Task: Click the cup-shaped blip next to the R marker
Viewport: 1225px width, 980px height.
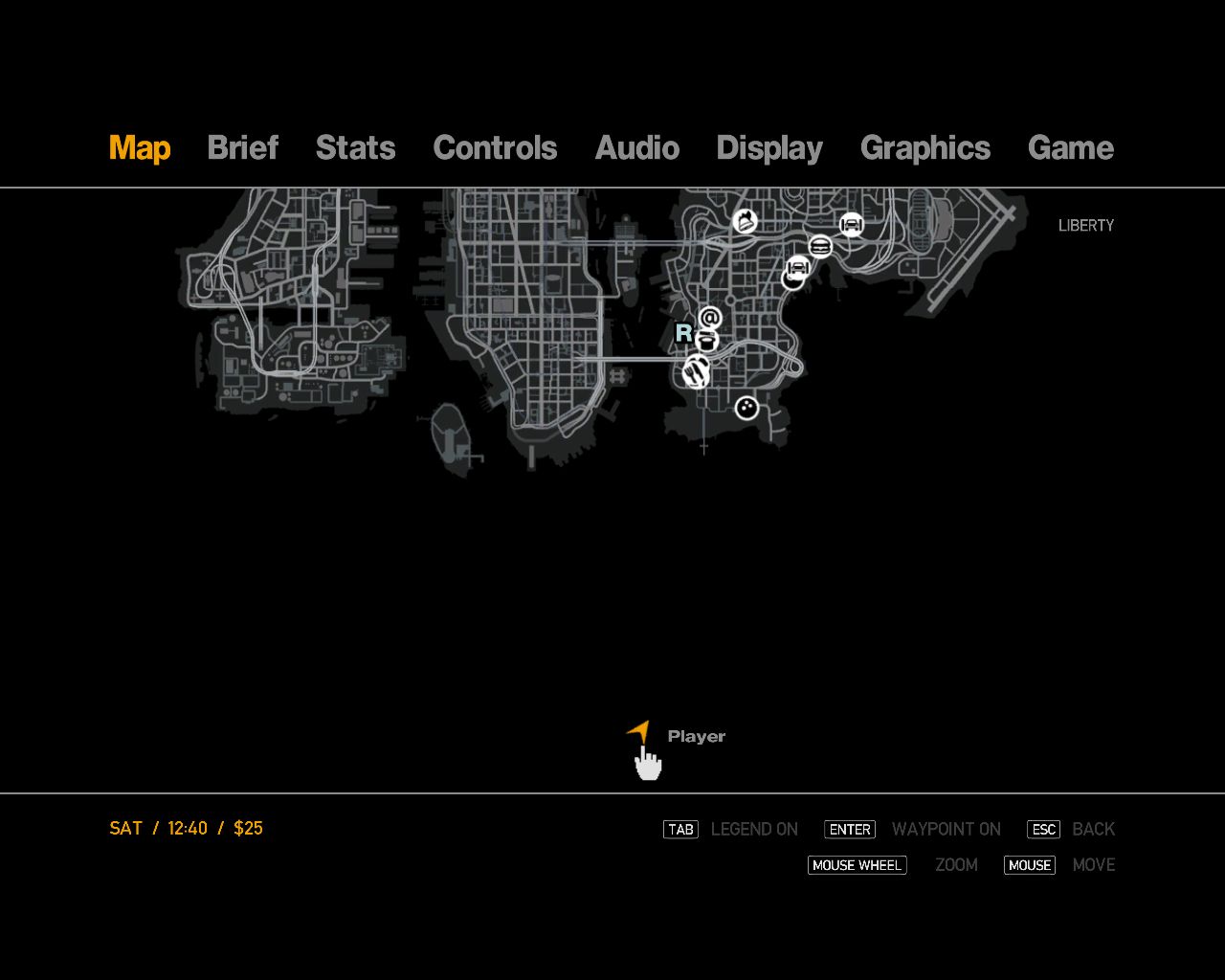Action: (707, 341)
